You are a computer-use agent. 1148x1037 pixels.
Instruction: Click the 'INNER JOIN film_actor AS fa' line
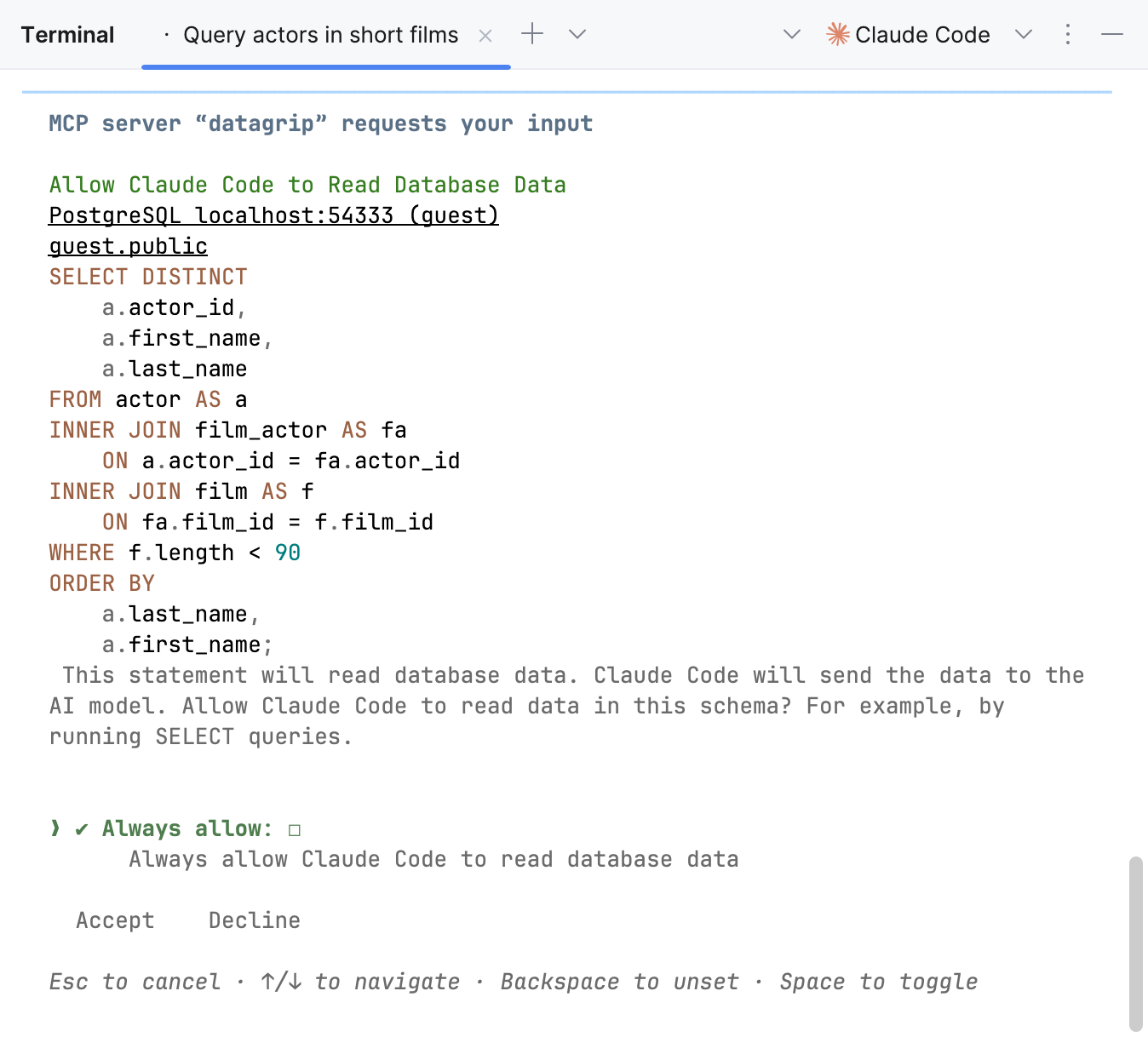[227, 430]
